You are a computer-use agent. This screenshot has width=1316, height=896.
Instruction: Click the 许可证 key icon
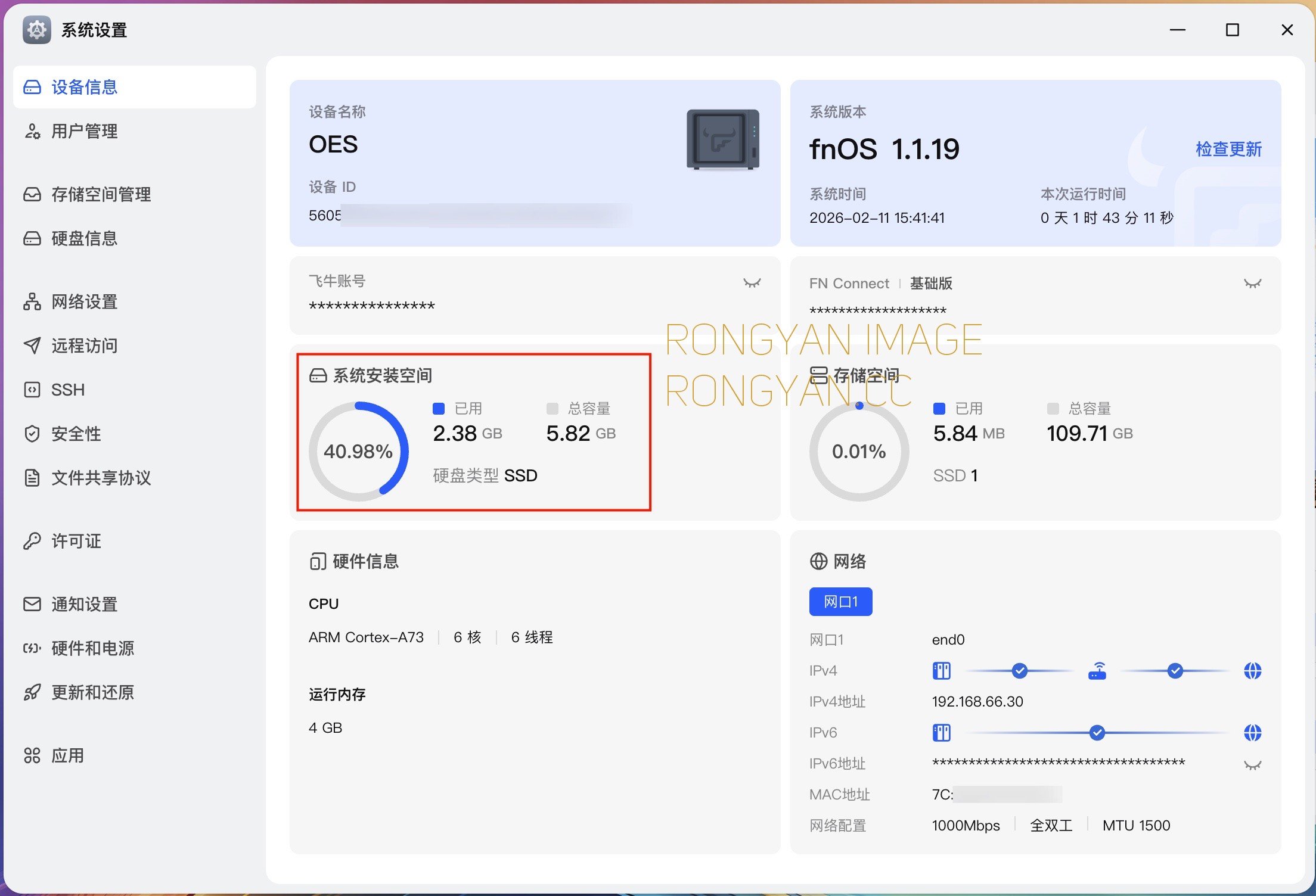click(x=32, y=541)
